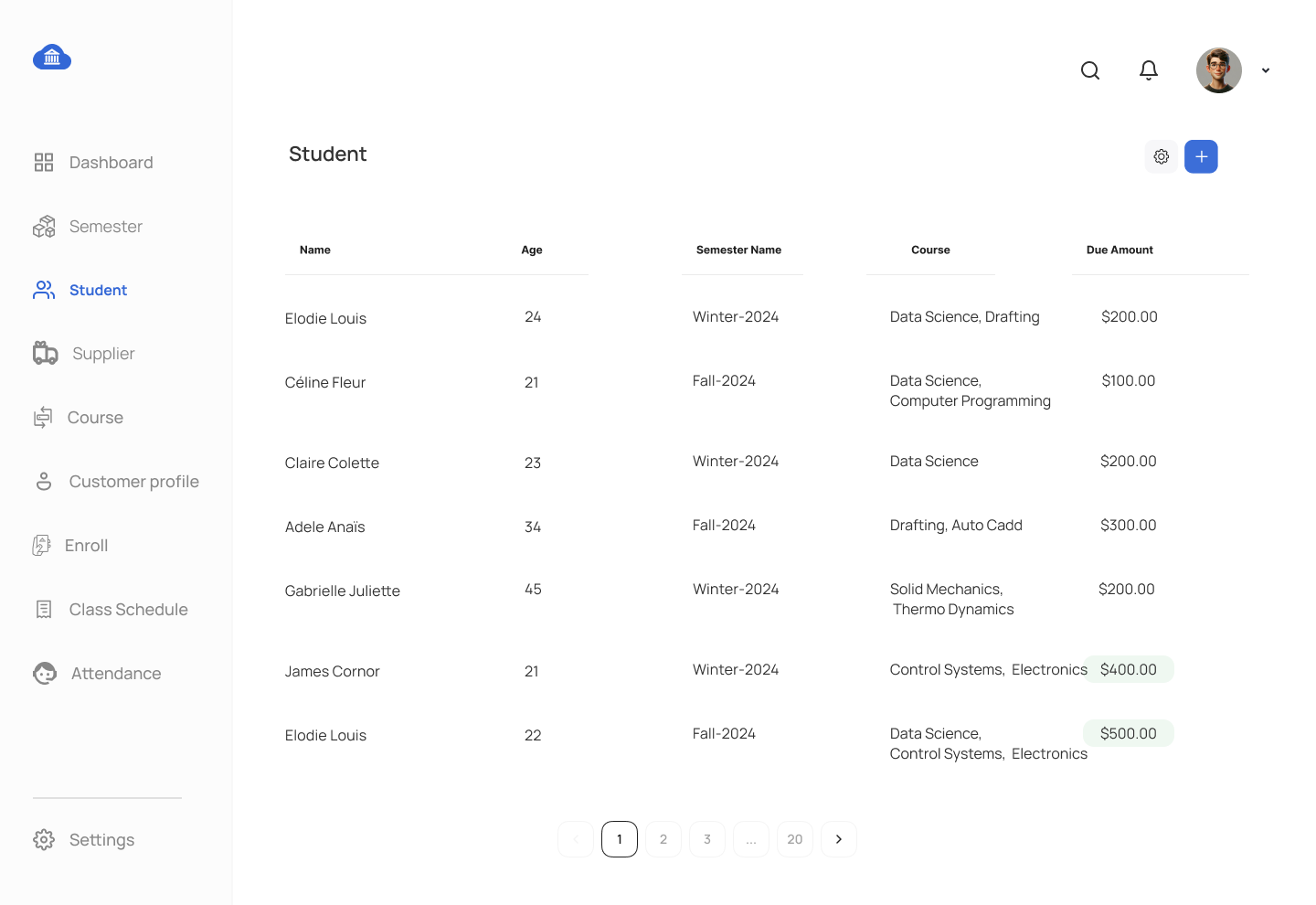Go to previous page with left chevron

click(x=576, y=839)
